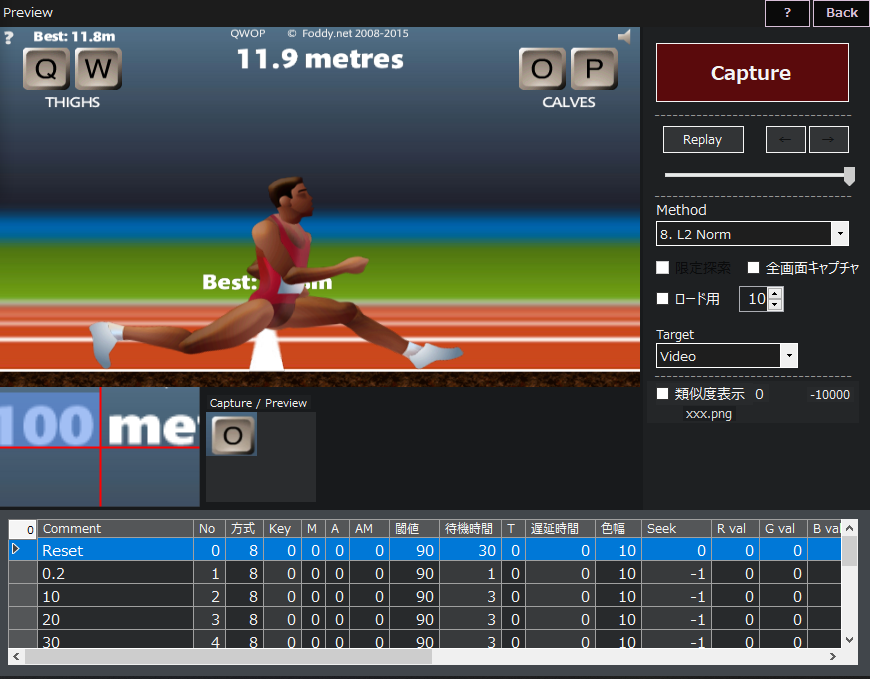Viewport: 870px width, 679px height.
Task: Select the row with comment 30
Action: (x=115, y=640)
